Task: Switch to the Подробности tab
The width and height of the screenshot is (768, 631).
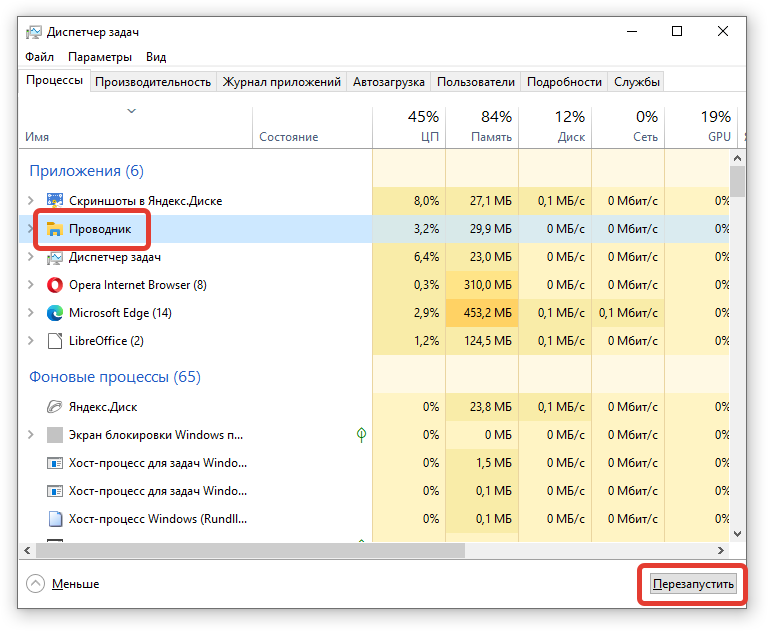Action: 564,82
